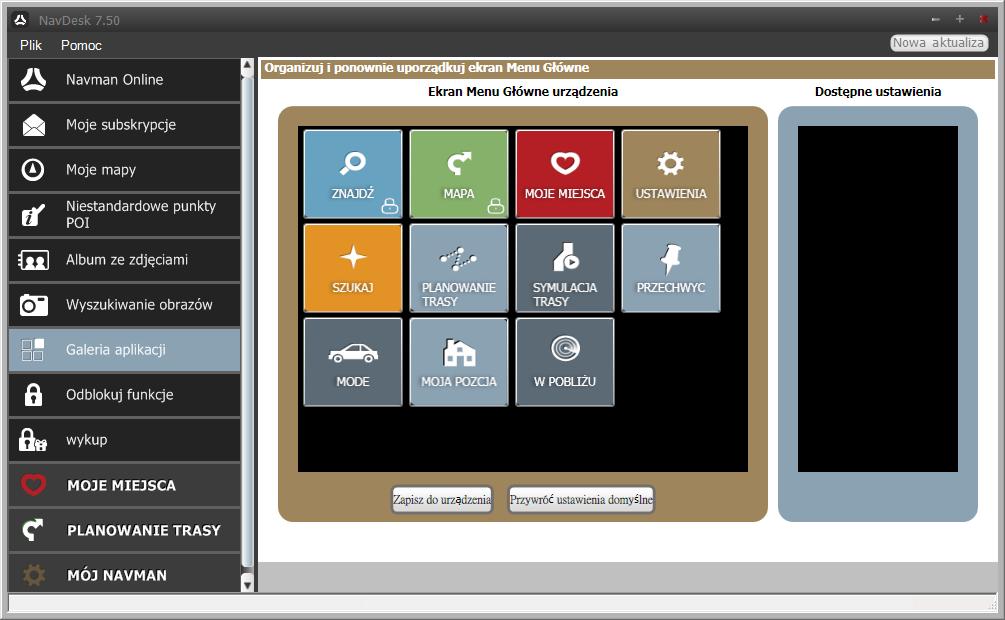1005x620 pixels.
Task: Select the PLANOWANIE TRASY tile in the grid
Action: (459, 268)
